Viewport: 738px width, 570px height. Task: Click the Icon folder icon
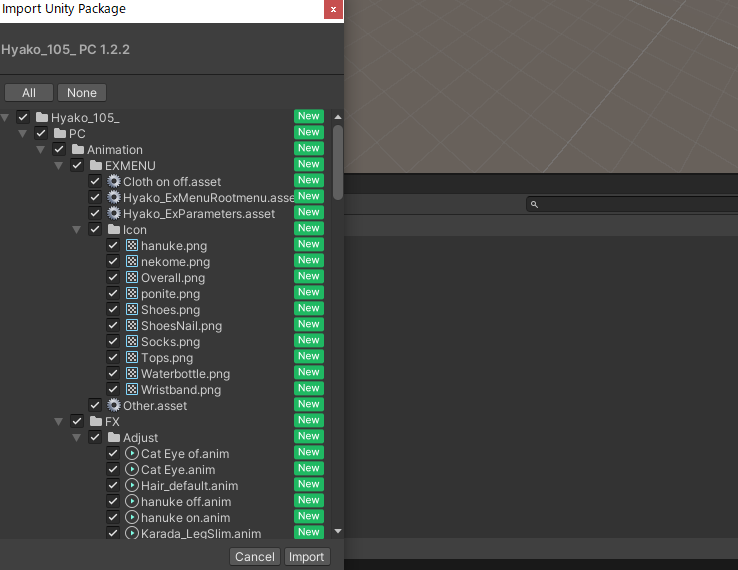point(114,229)
